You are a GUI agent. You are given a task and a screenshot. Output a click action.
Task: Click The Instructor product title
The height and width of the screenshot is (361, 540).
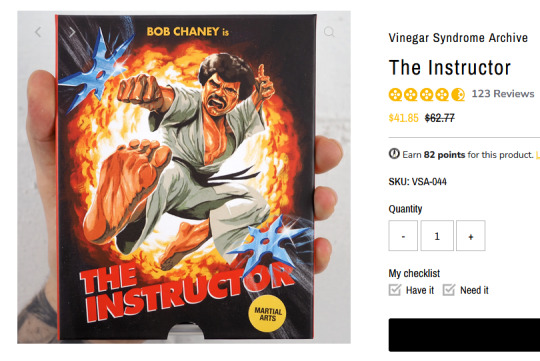pos(450,68)
